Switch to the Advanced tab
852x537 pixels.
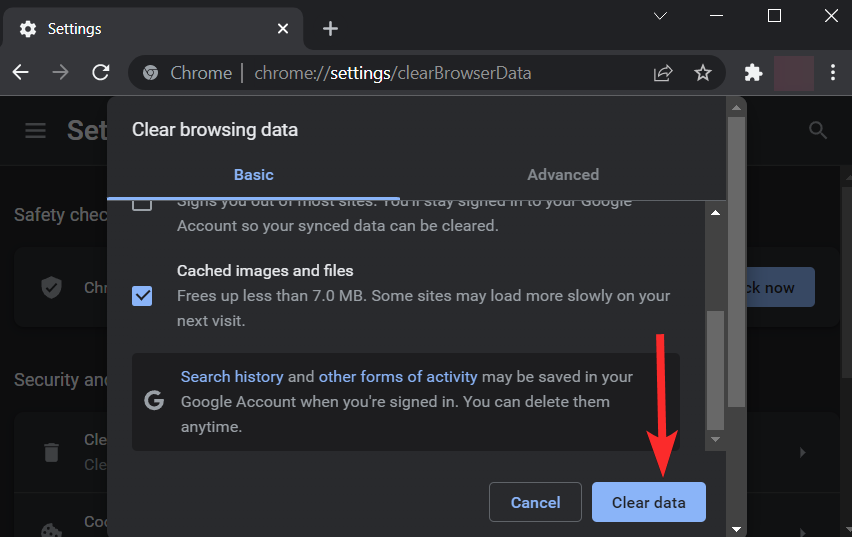tap(563, 174)
